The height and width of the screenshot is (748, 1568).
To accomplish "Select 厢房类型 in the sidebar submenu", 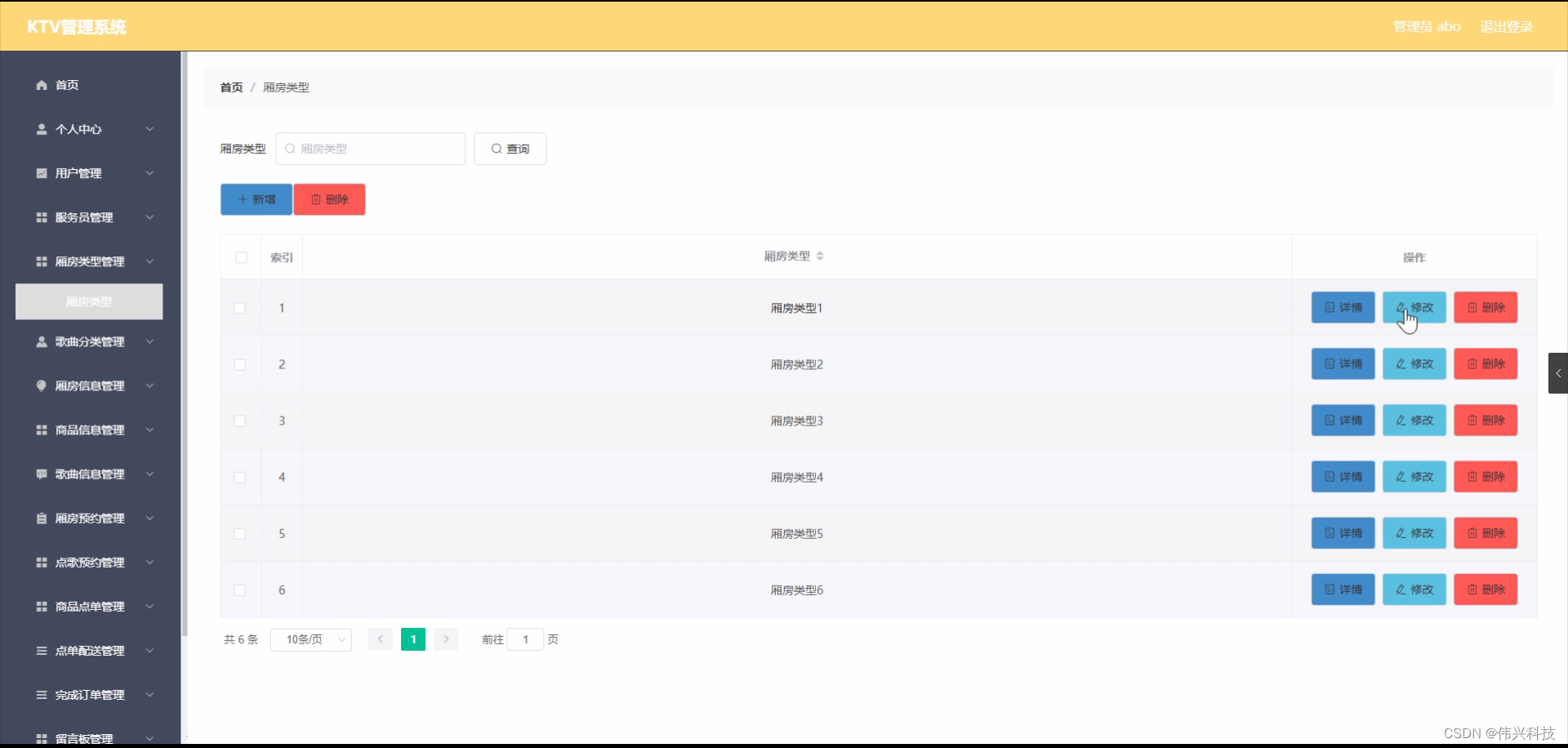I will pos(88,301).
